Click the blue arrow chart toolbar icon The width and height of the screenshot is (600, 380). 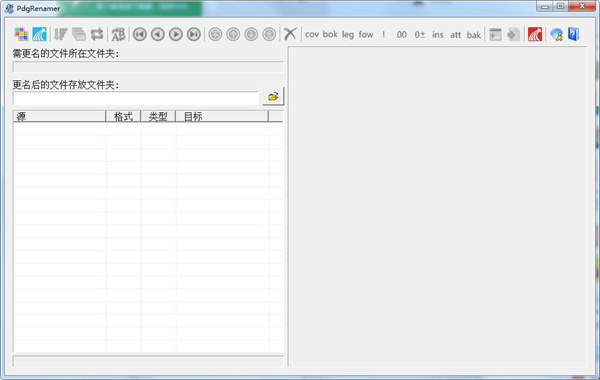[x=39, y=34]
